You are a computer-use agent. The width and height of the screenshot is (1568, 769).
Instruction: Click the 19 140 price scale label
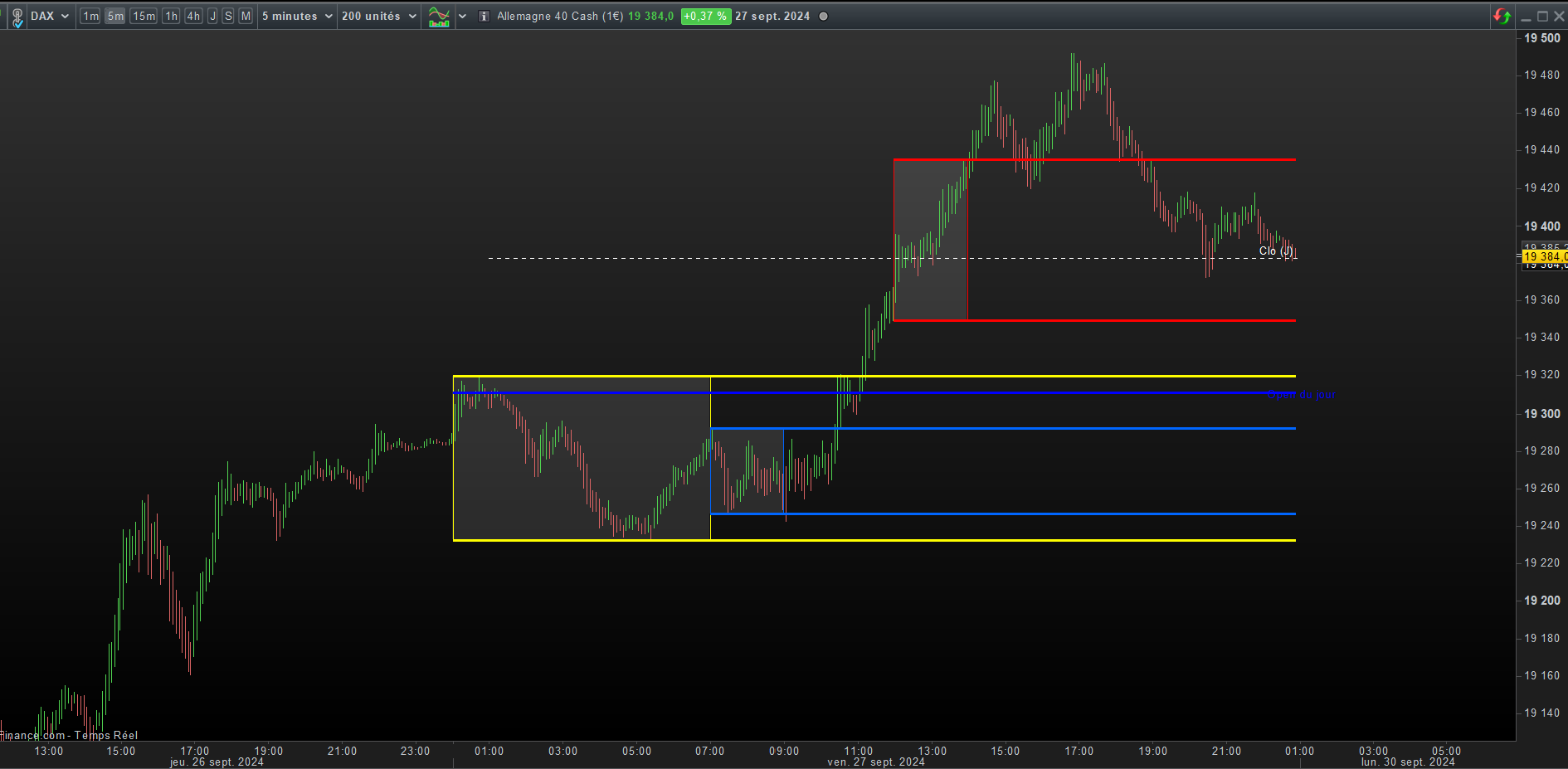[x=1542, y=713]
